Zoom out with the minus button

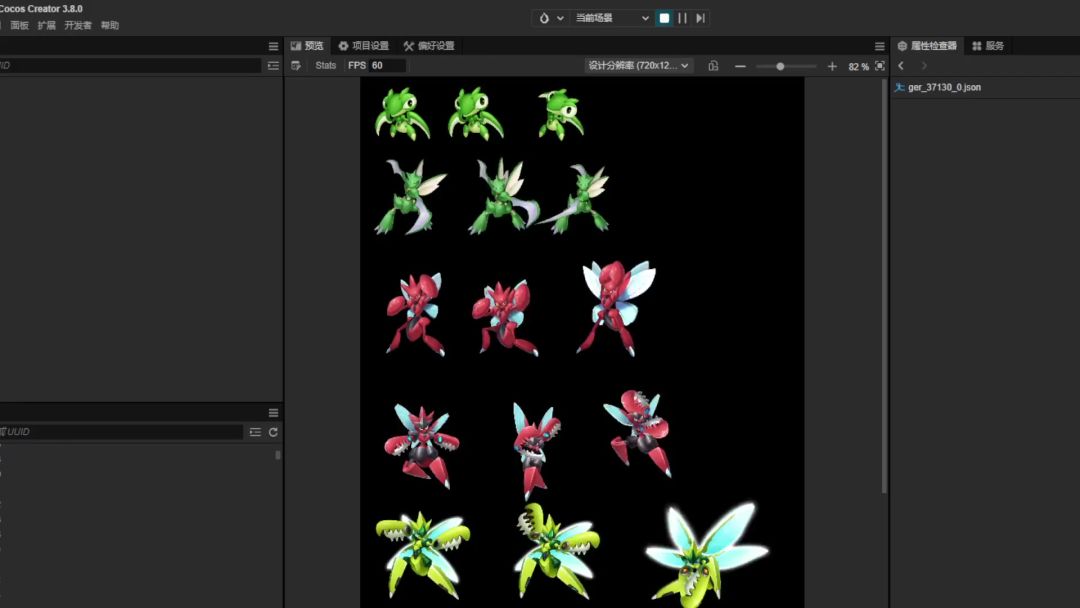click(740, 66)
